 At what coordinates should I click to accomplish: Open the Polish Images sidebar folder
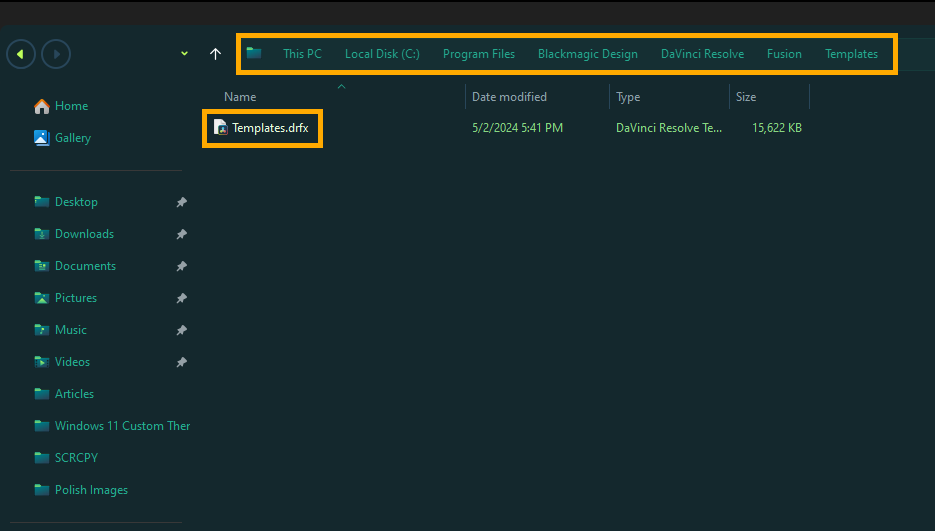[x=91, y=490]
